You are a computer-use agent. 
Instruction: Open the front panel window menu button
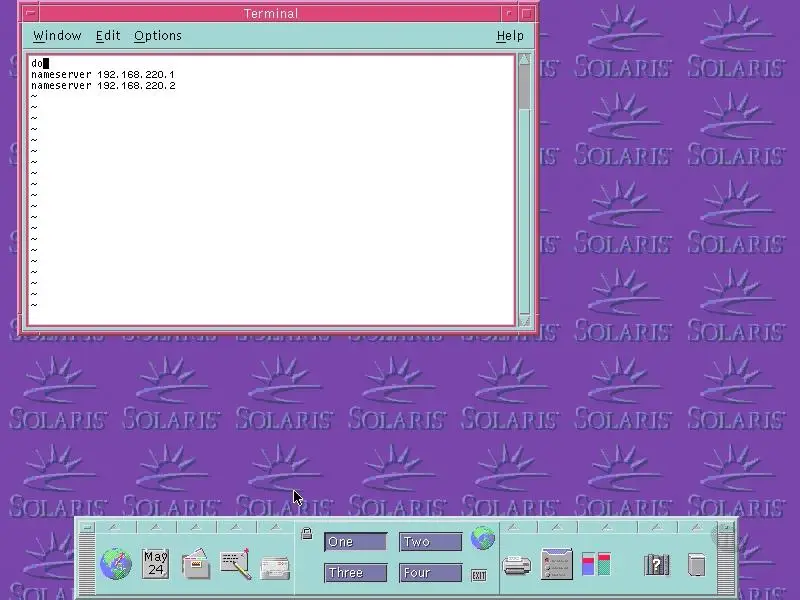(x=87, y=527)
